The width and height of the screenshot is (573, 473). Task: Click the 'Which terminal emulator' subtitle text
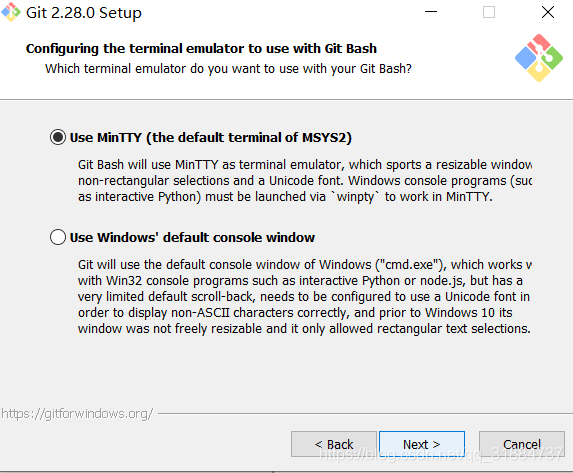pyautogui.click(x=228, y=69)
